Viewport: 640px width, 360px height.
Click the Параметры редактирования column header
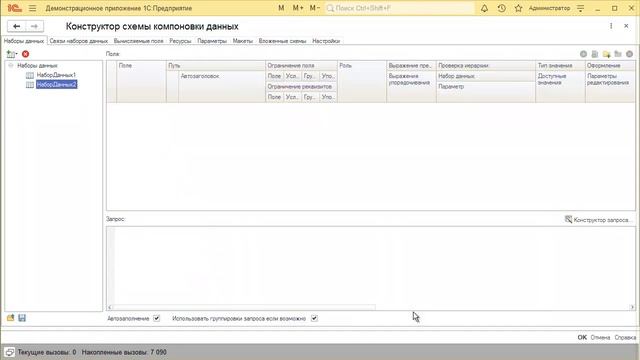point(610,87)
